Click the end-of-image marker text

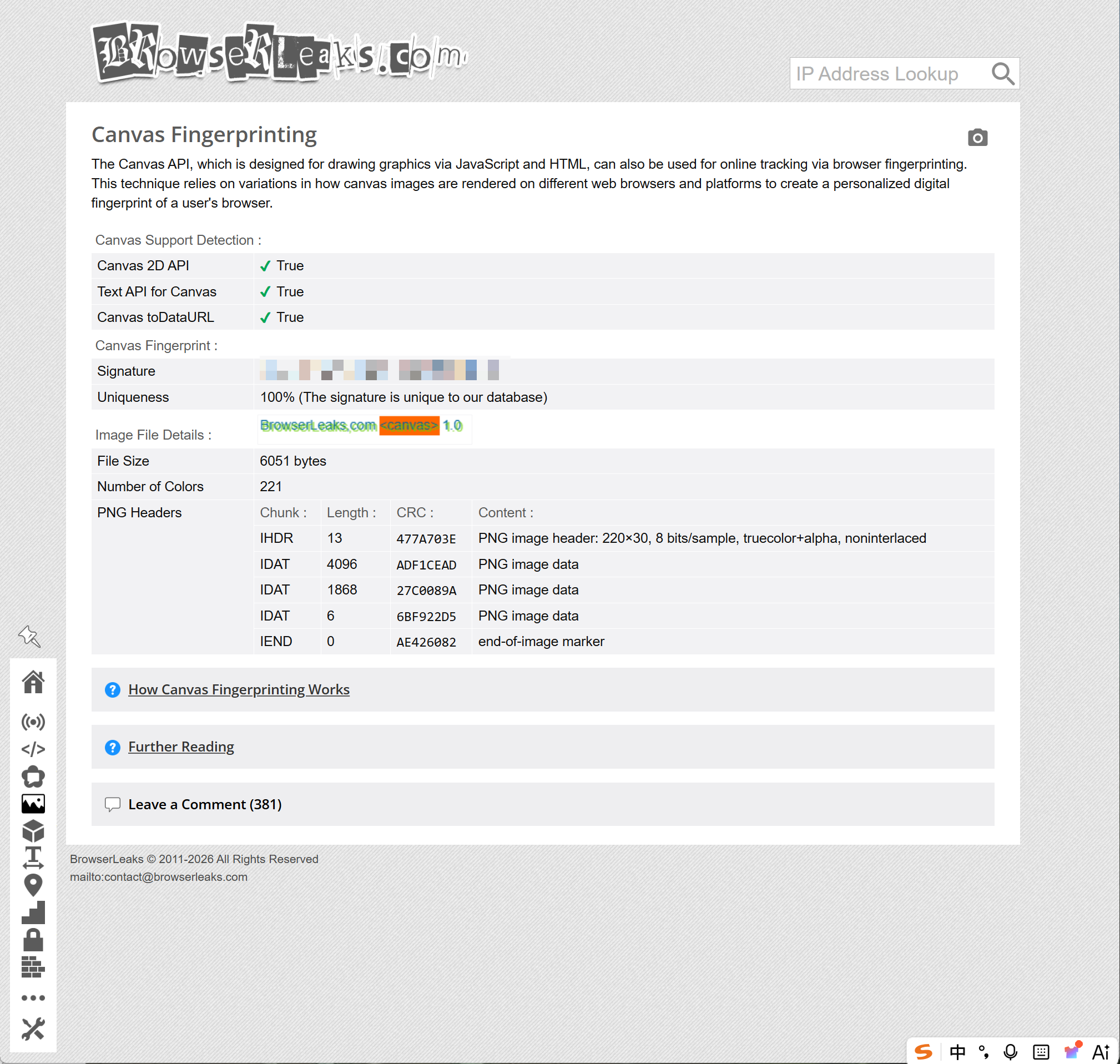pos(541,642)
